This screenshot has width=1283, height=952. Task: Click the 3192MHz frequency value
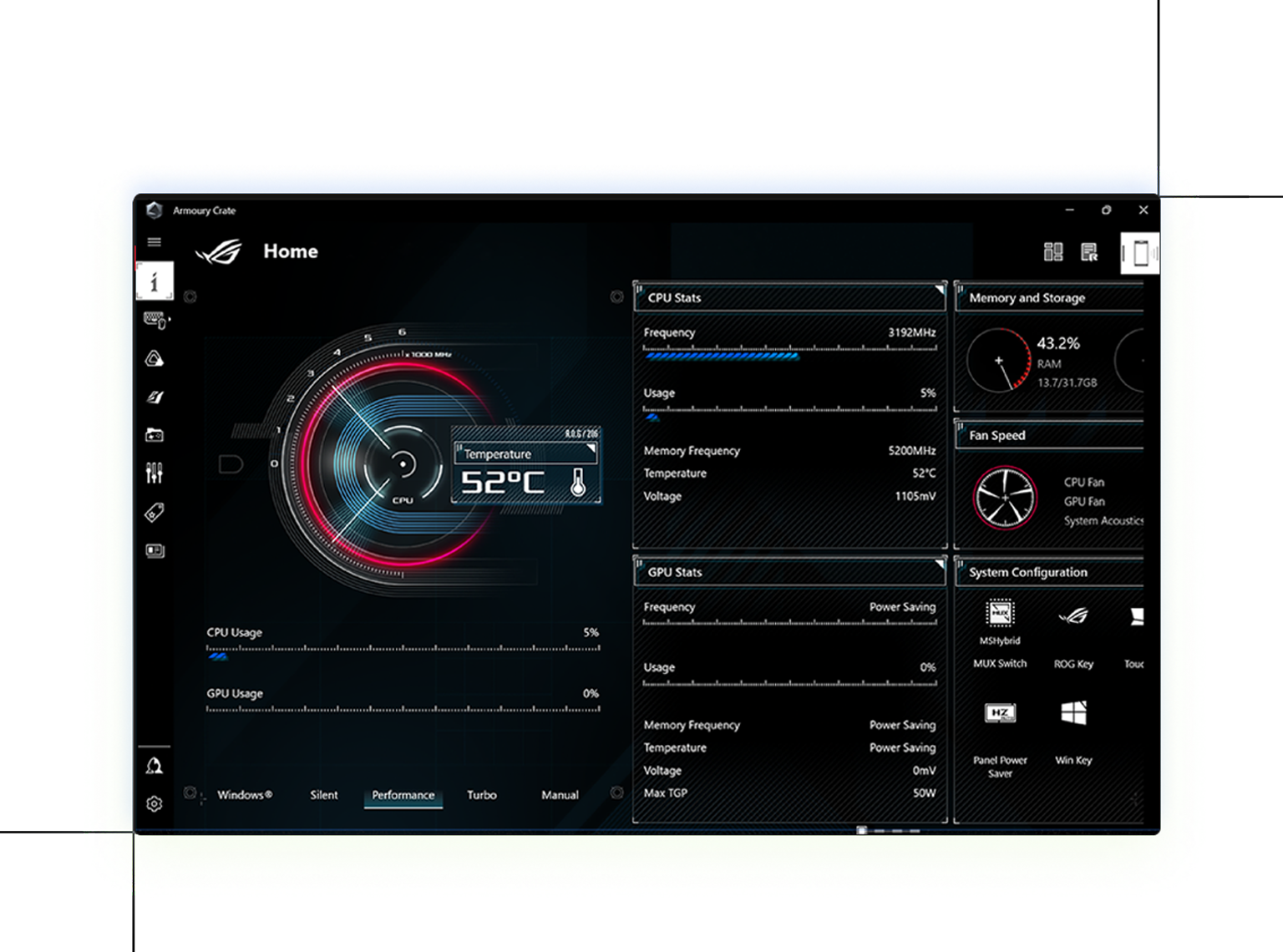[x=911, y=332]
